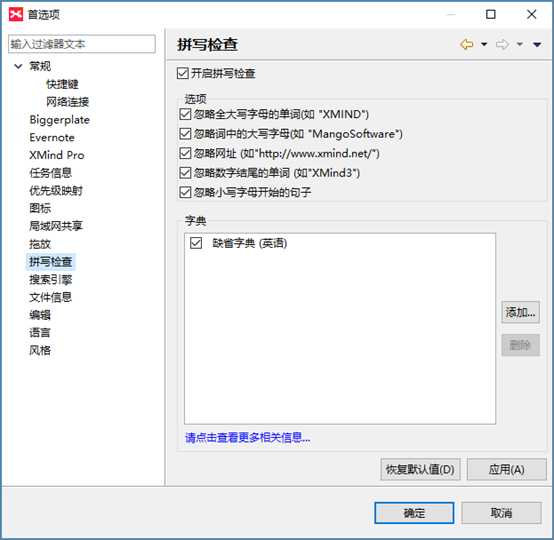Select 图标 in the tree
The width and height of the screenshot is (554, 540).
click(x=40, y=208)
